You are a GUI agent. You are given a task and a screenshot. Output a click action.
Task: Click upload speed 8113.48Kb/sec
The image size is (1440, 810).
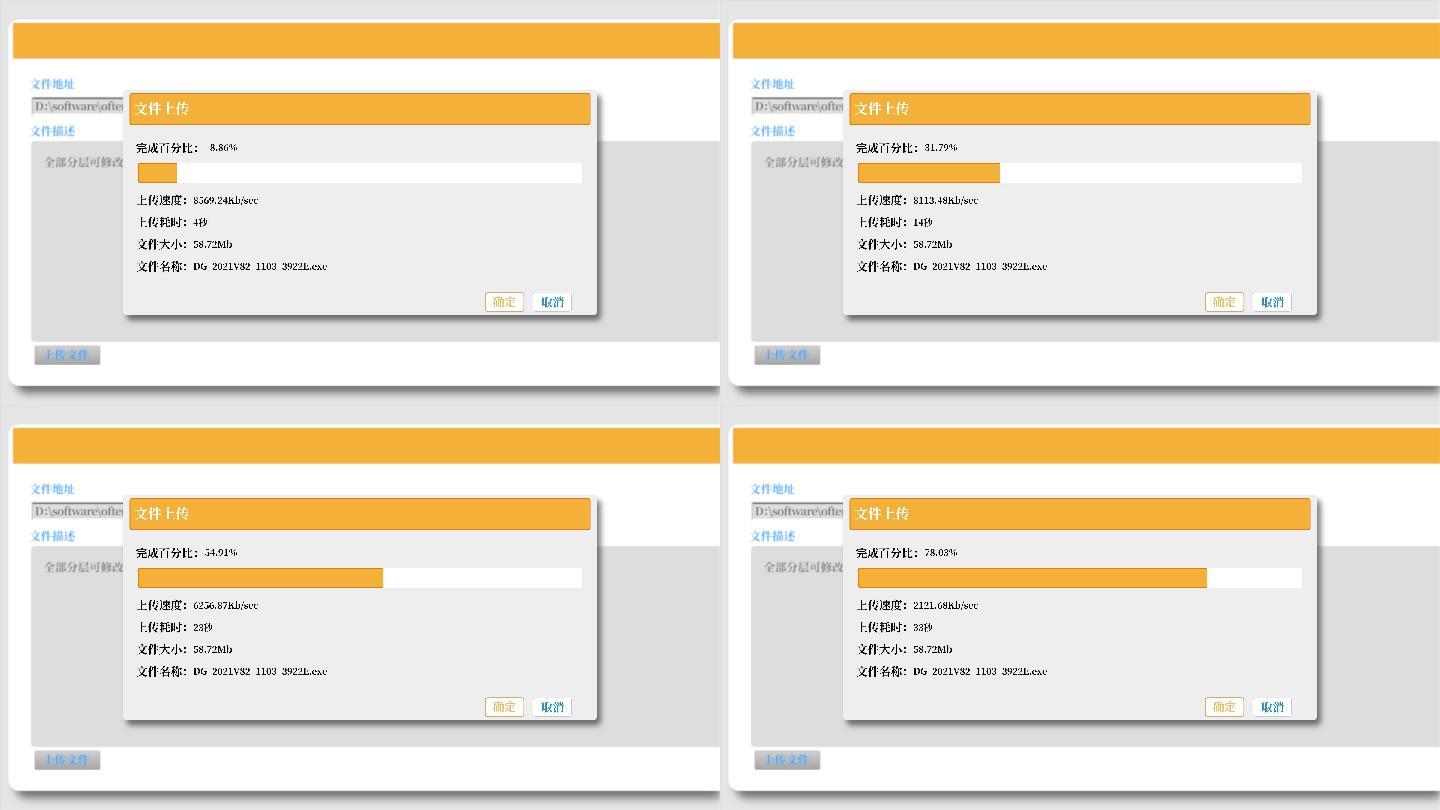coord(945,200)
